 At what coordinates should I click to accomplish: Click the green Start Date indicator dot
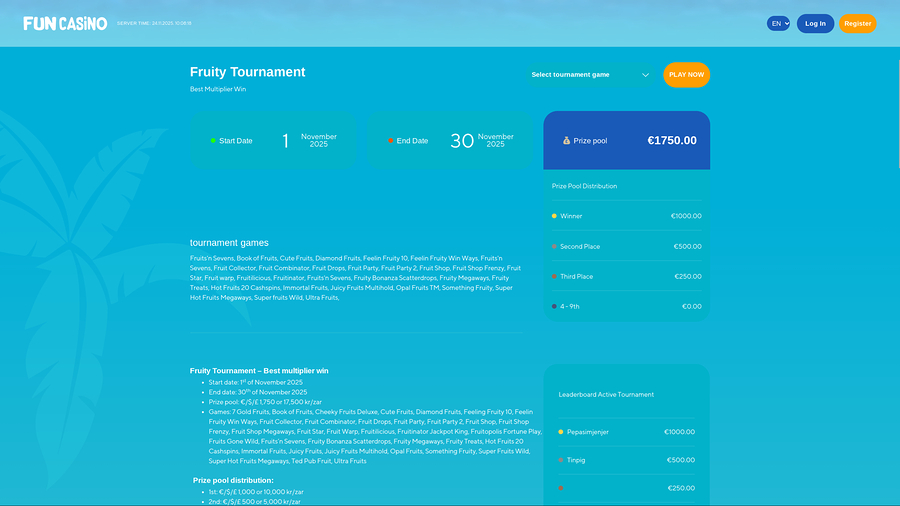[213, 141]
